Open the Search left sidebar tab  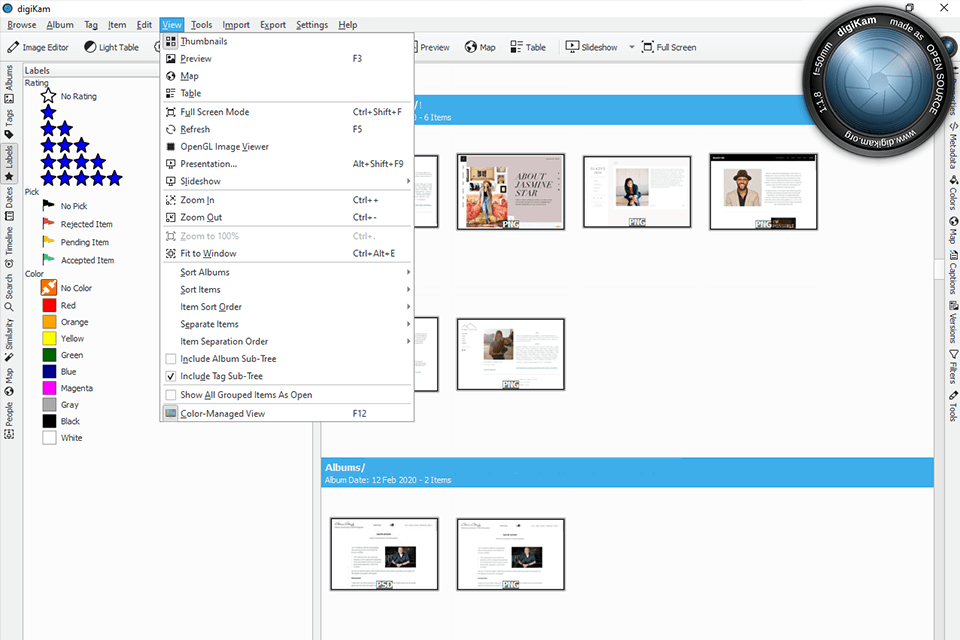click(9, 293)
